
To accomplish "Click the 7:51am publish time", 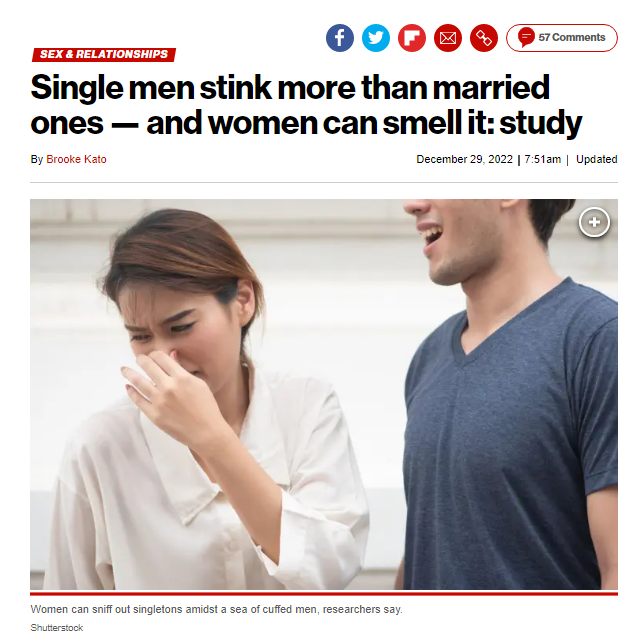I will click(x=542, y=159).
